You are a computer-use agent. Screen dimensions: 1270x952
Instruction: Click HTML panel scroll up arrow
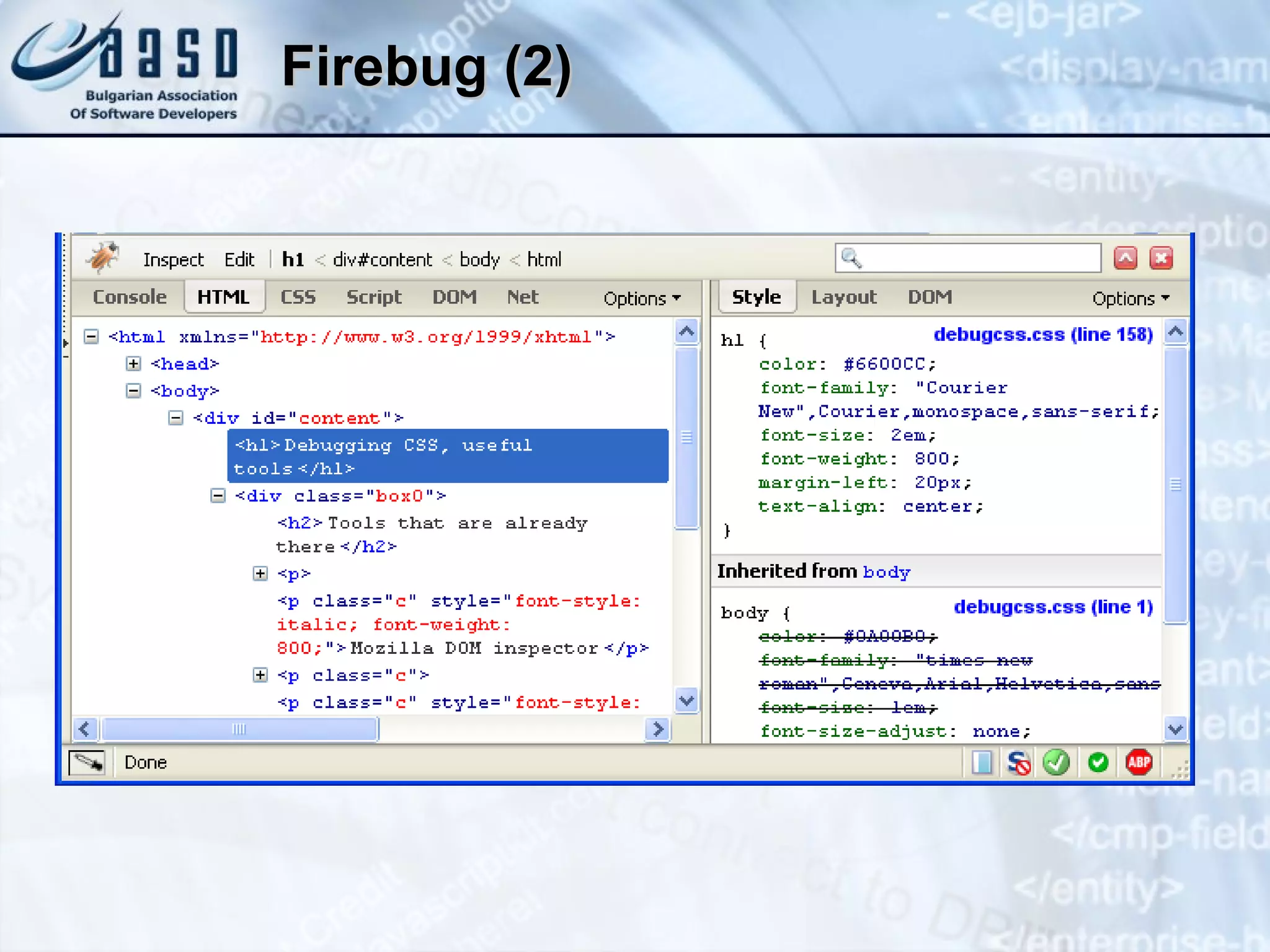click(686, 332)
